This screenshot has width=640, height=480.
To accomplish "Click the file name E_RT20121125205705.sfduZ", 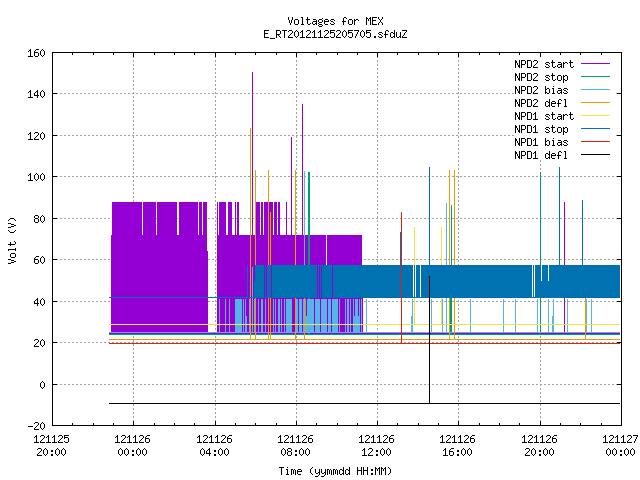I will (x=335, y=34).
